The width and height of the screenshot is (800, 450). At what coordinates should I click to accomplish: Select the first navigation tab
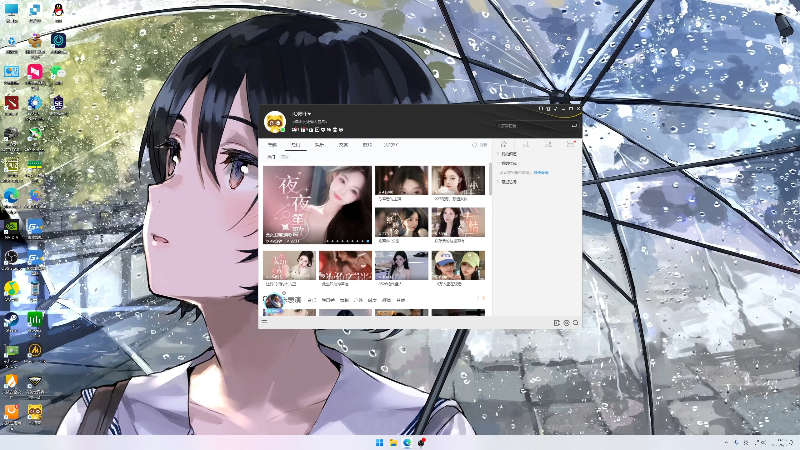click(272, 145)
